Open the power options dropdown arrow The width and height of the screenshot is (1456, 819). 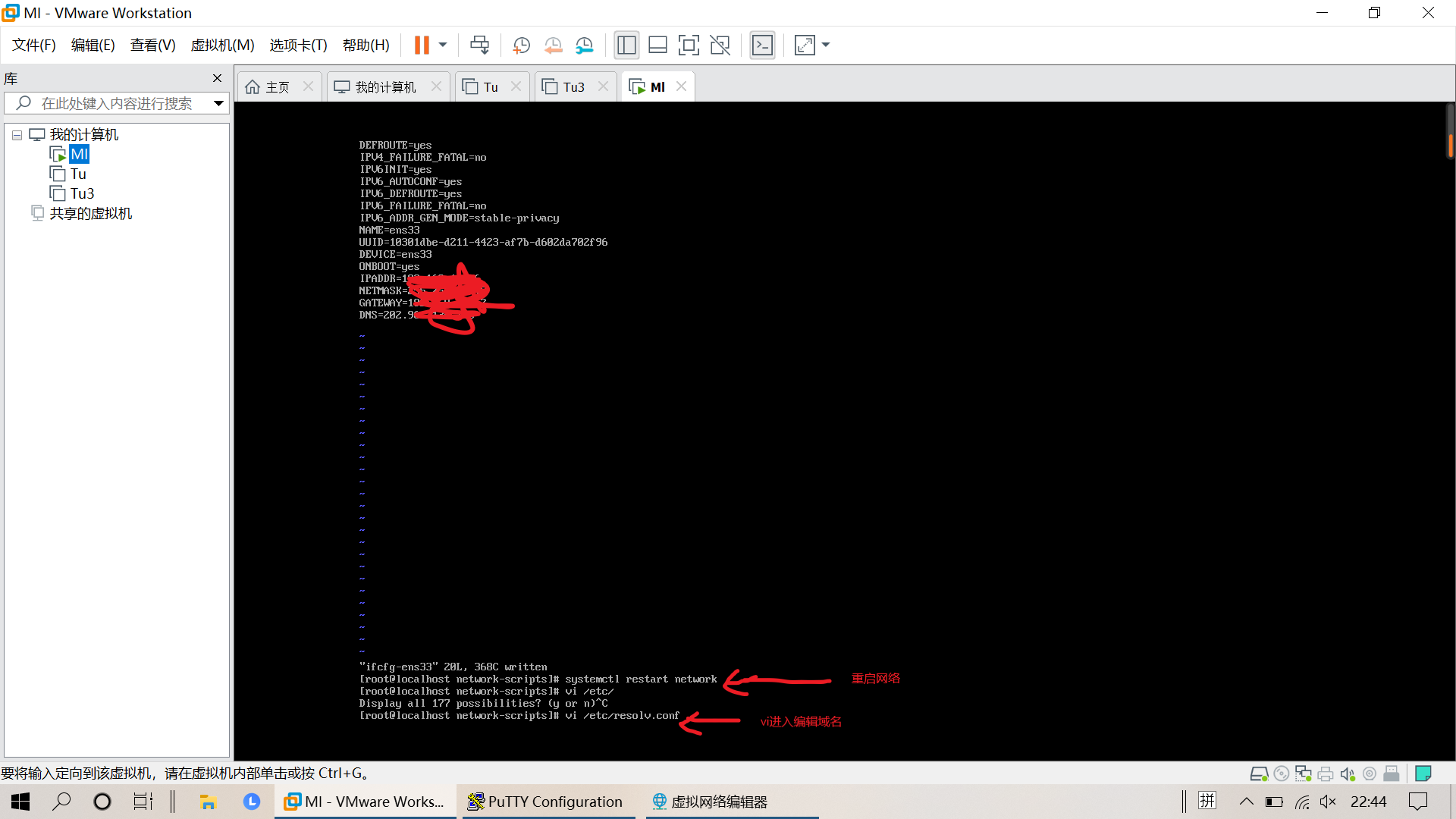(443, 45)
